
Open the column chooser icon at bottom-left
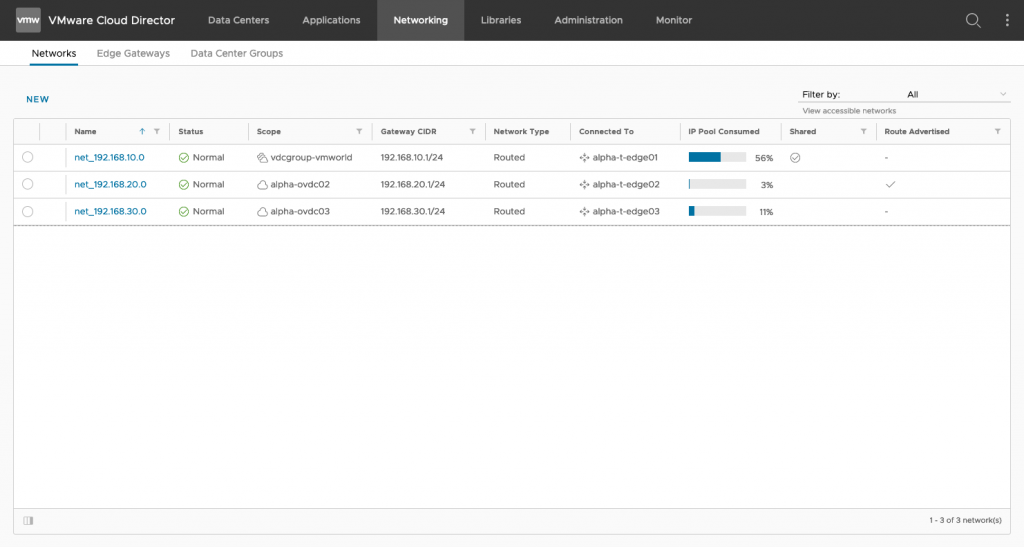[x=28, y=520]
